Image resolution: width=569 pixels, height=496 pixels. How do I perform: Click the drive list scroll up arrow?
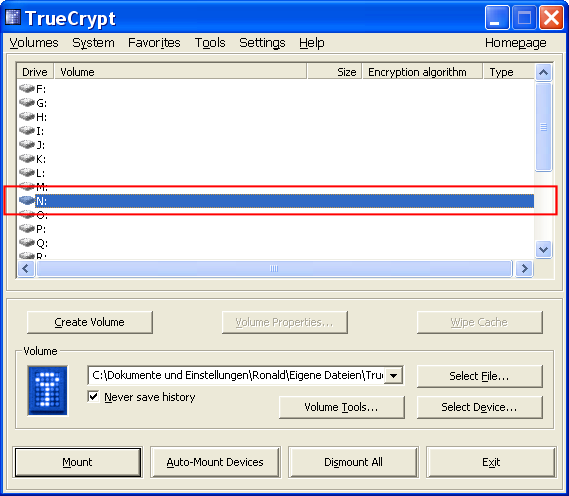[x=543, y=73]
